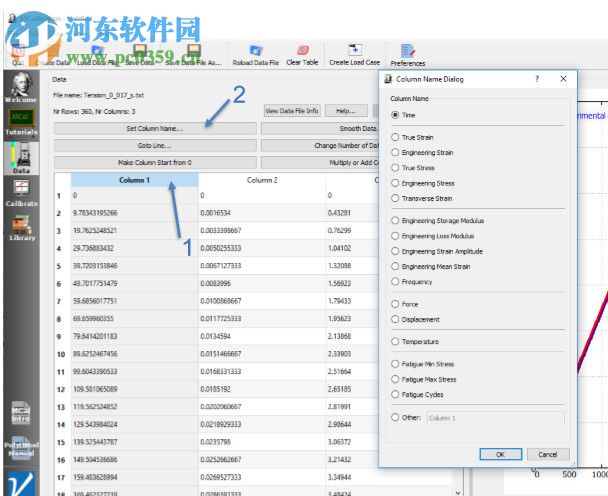Click Create Load Case toolbar icon

[x=354, y=55]
